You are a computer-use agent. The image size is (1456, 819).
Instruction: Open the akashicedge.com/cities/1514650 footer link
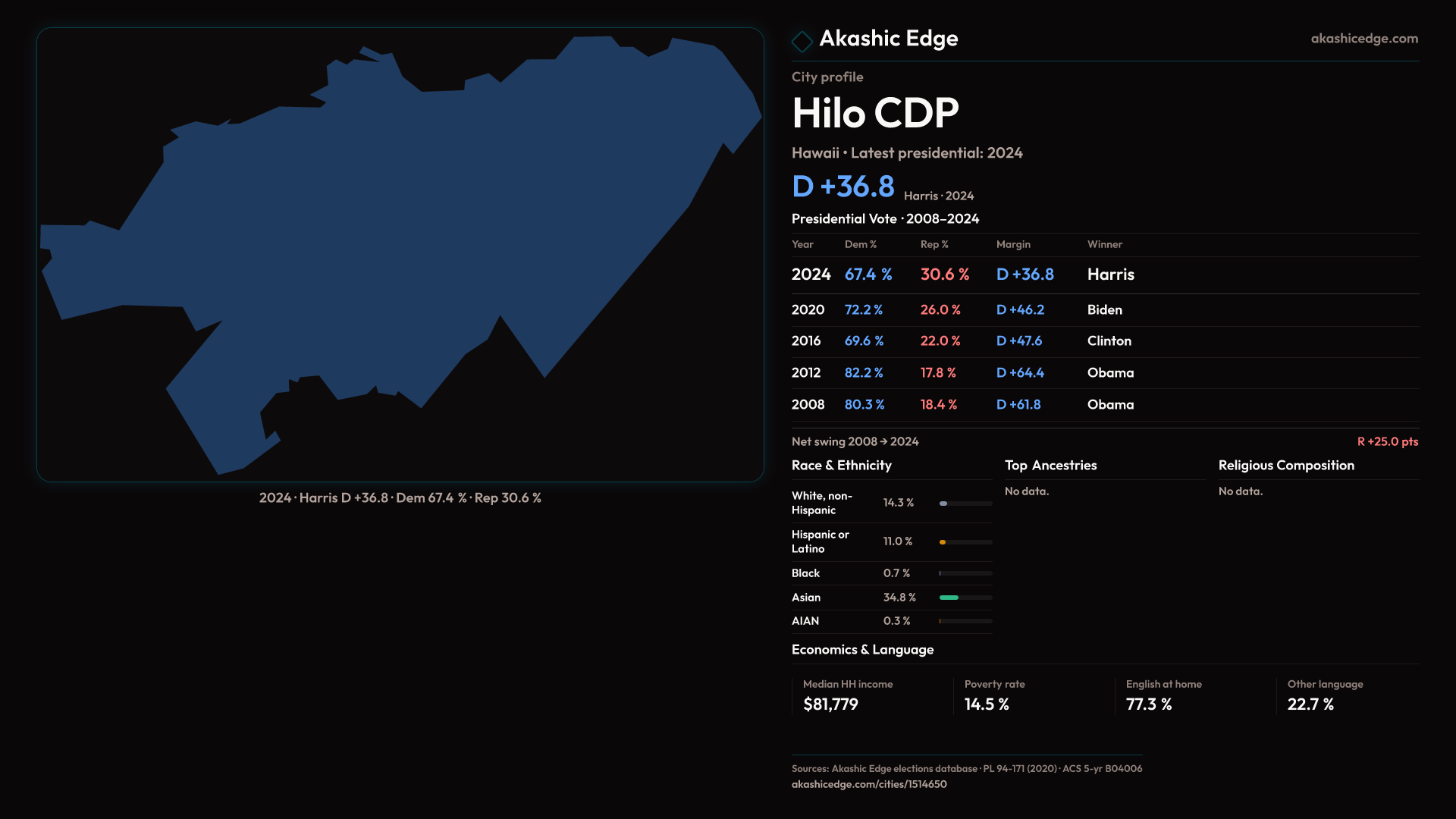[x=868, y=784]
